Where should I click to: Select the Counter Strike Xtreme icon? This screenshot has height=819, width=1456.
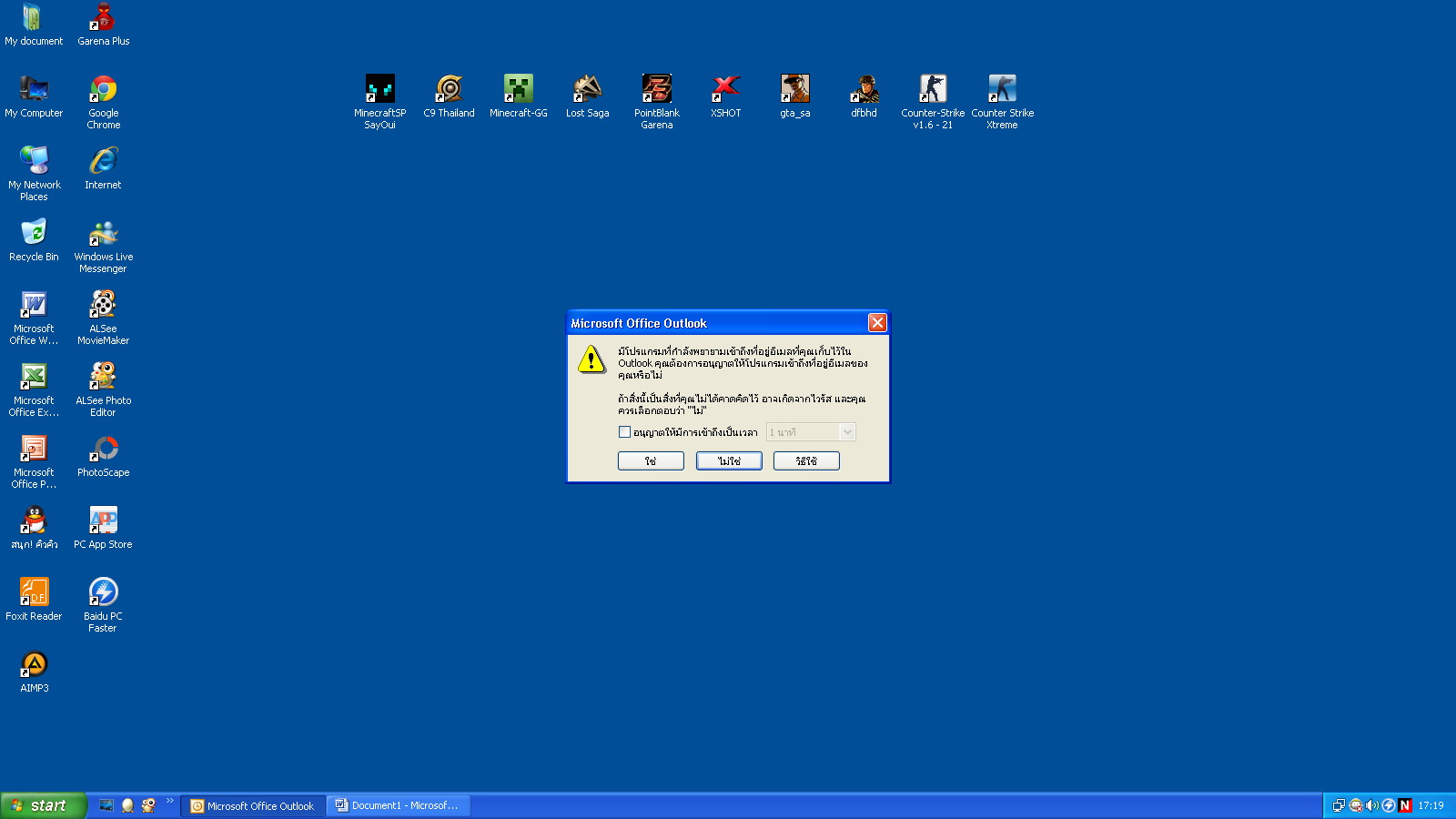pos(1002,101)
